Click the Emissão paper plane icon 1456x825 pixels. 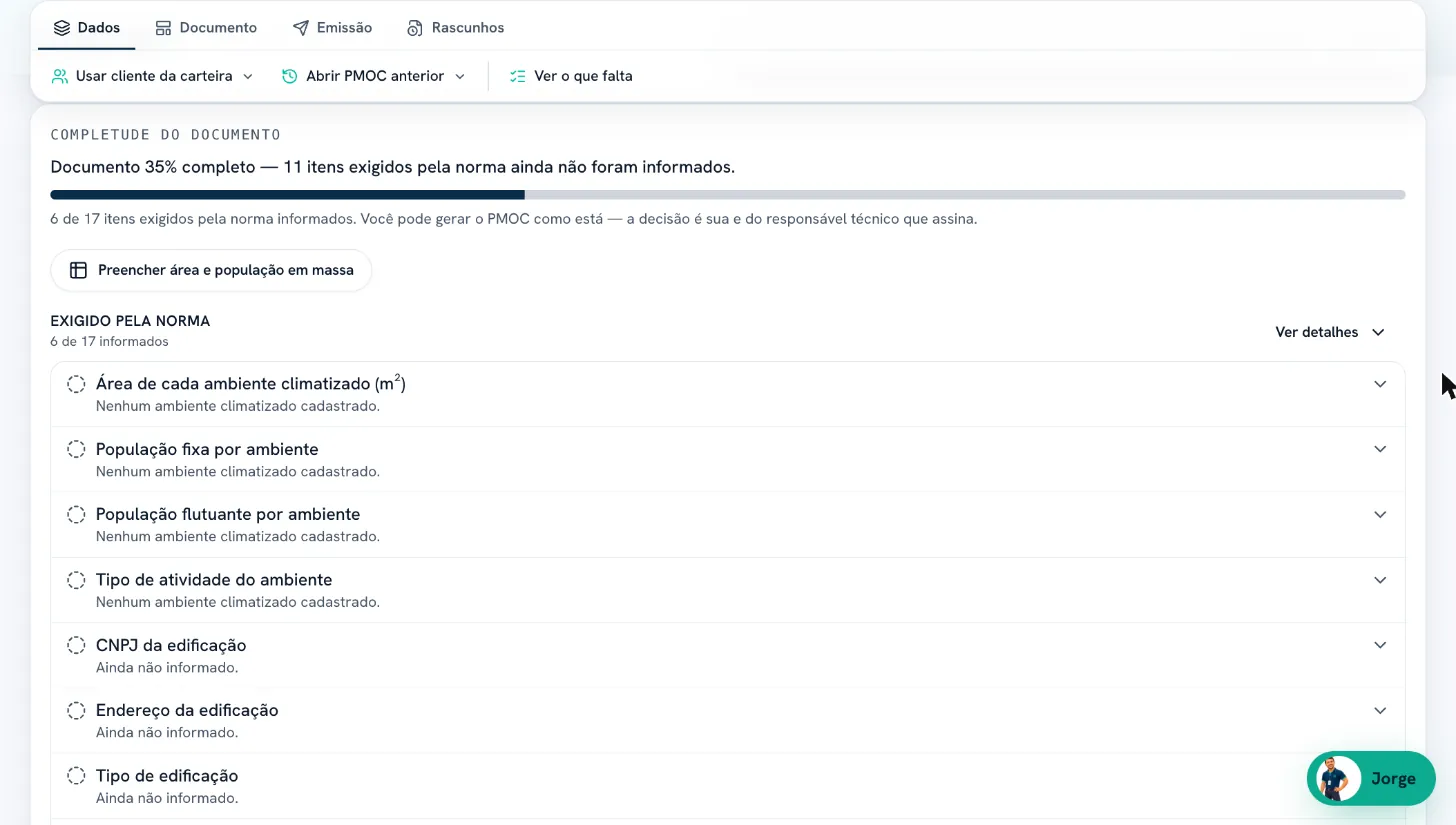point(300,28)
